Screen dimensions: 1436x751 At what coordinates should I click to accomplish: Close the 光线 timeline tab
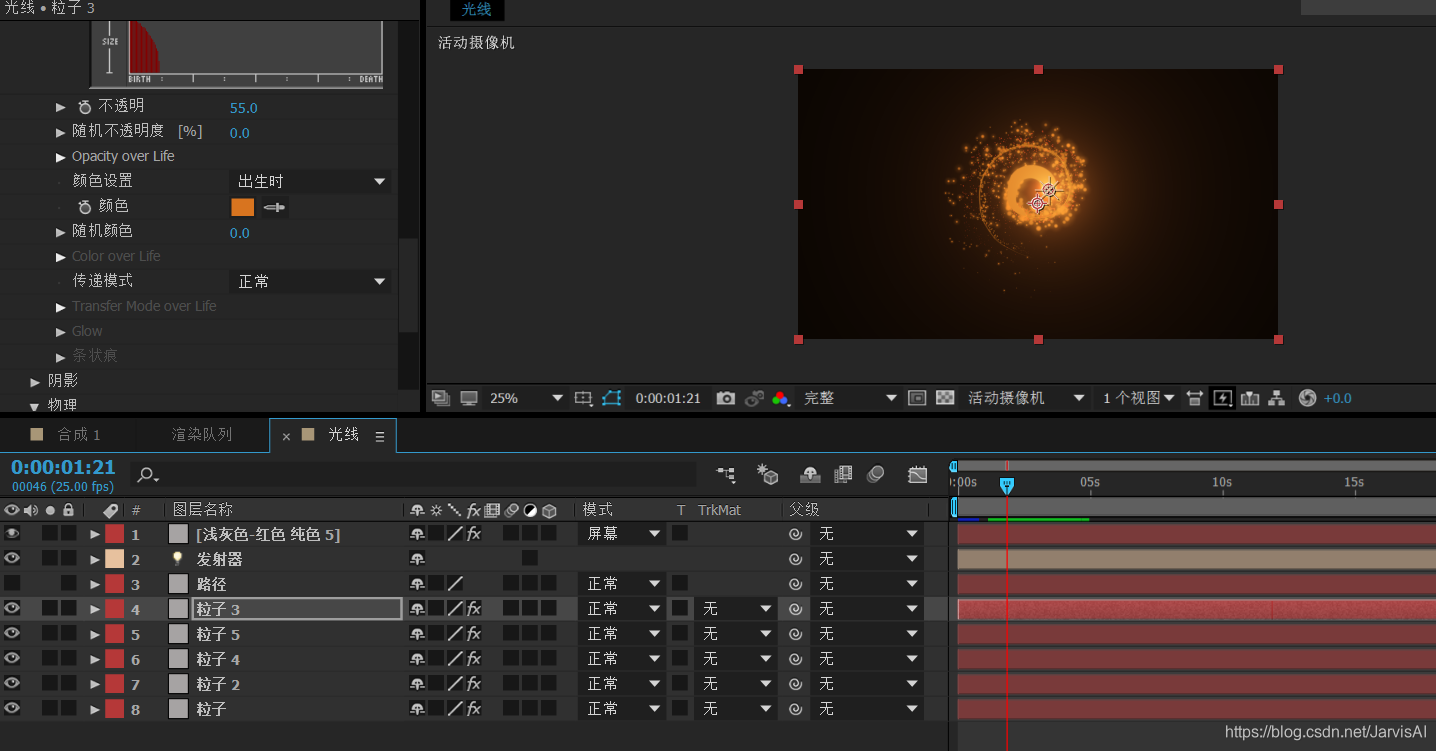point(286,437)
